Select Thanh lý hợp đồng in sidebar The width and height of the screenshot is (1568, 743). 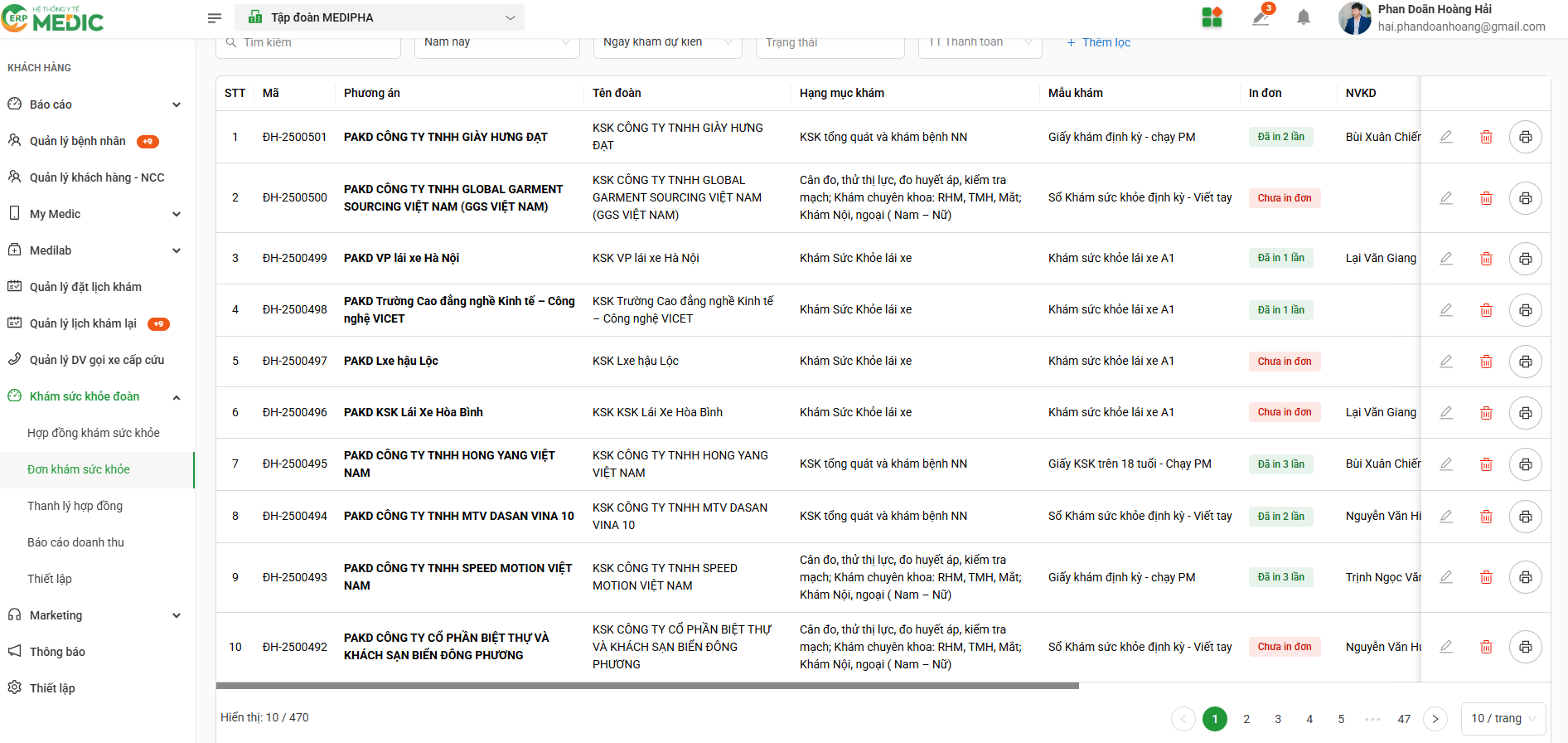click(75, 506)
